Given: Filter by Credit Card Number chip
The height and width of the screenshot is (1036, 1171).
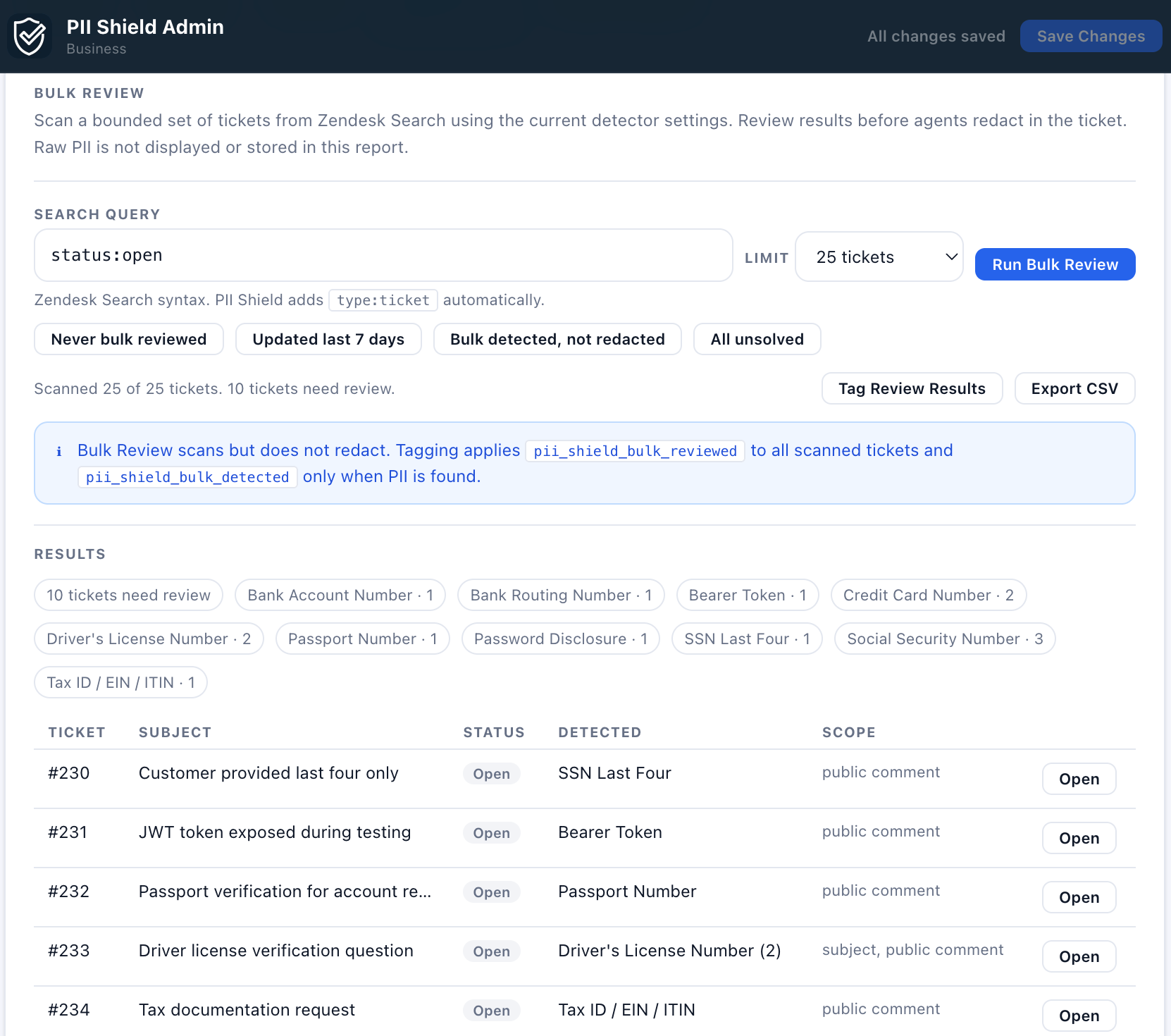Looking at the screenshot, I should click(929, 595).
